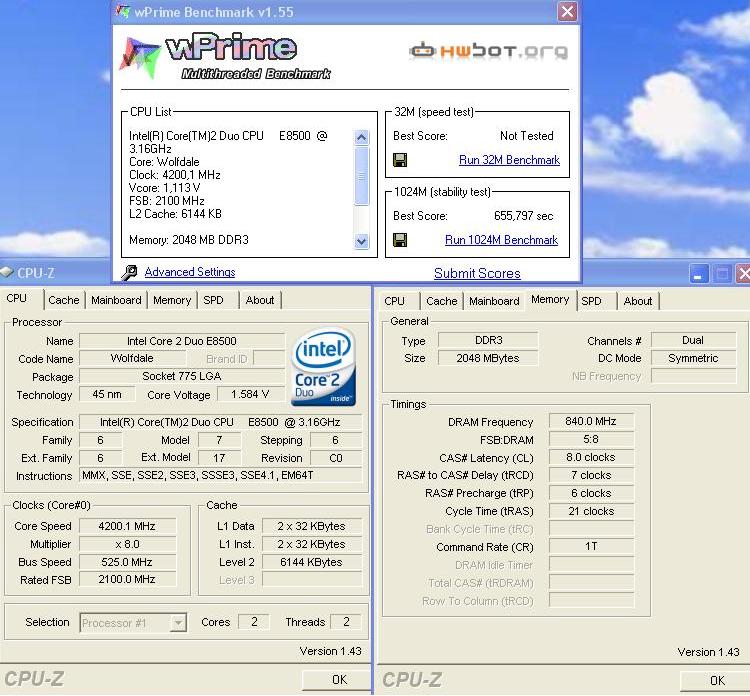Open the Advanced Settings link

click(x=190, y=272)
